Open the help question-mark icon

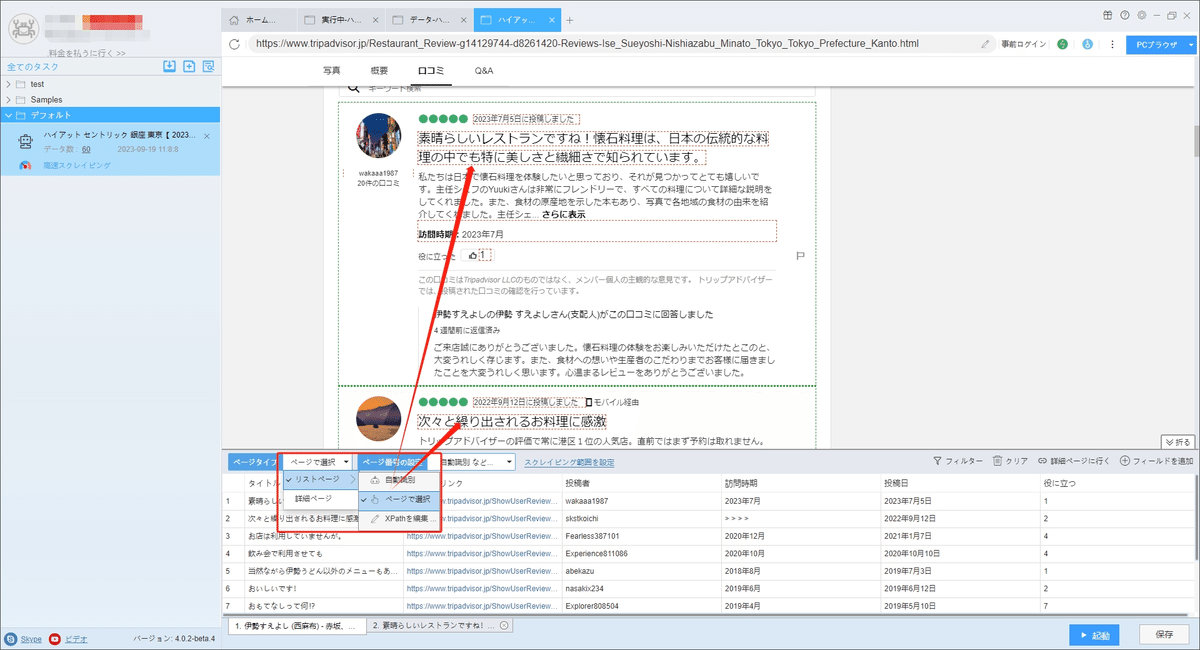pos(1125,15)
